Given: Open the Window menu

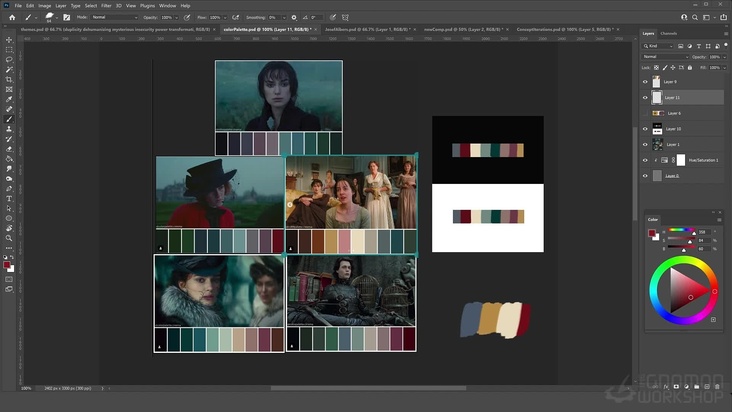Looking at the screenshot, I should [x=168, y=6].
